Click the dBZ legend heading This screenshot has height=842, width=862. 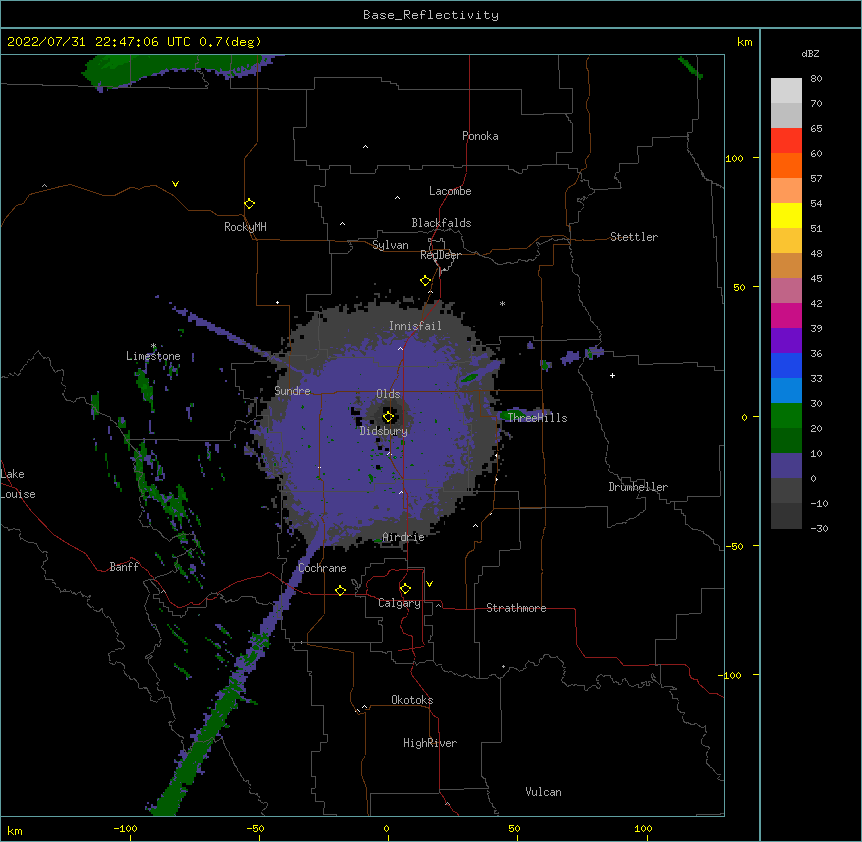click(x=810, y=53)
